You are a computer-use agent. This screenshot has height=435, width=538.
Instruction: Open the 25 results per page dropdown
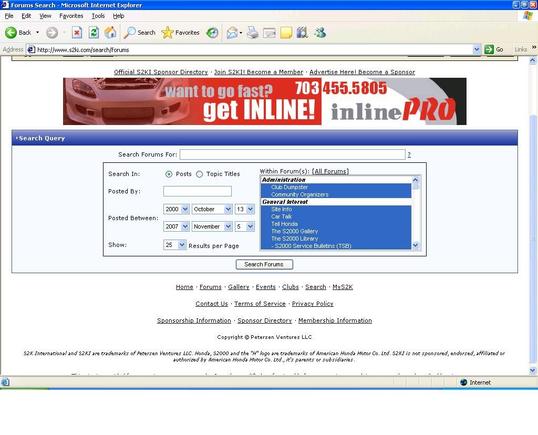tap(175, 245)
